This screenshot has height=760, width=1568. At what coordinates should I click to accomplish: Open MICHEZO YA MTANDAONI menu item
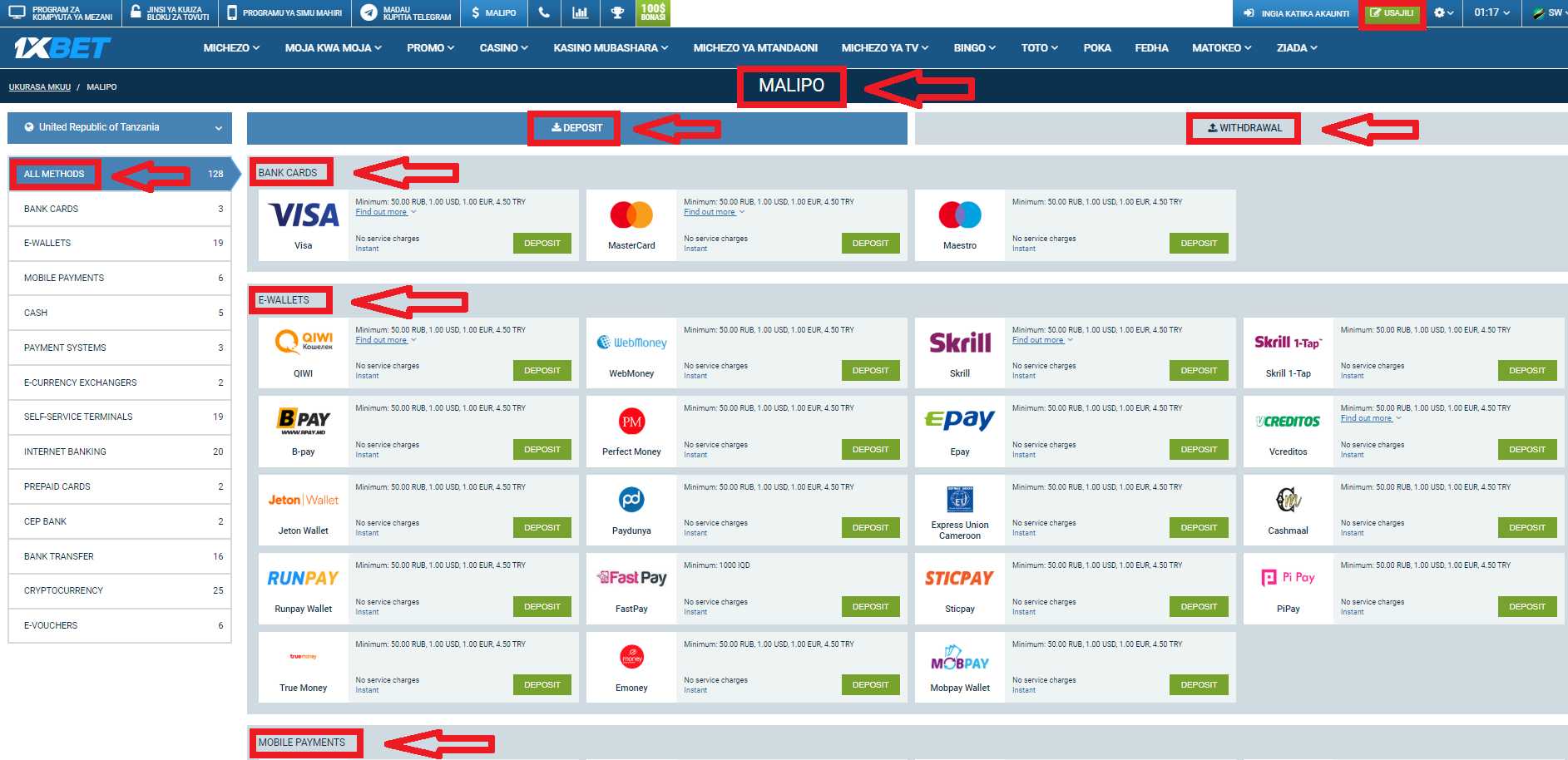pos(755,48)
